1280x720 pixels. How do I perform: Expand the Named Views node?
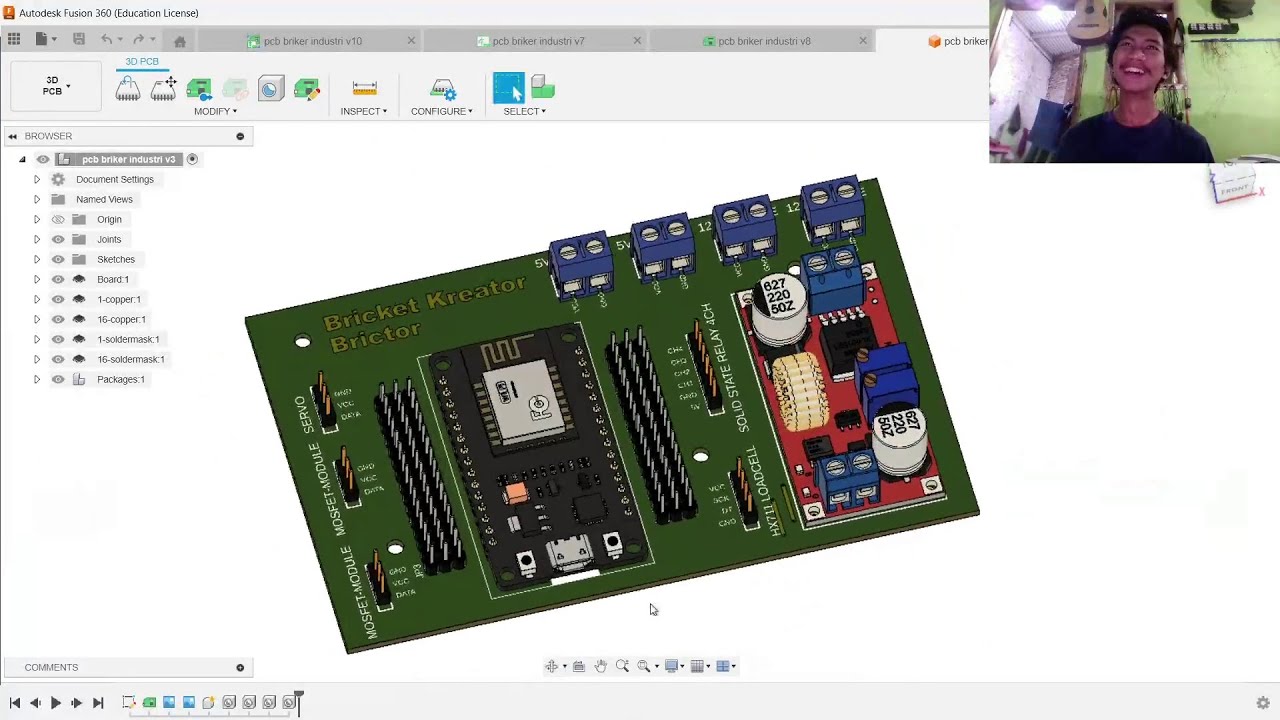(37, 199)
